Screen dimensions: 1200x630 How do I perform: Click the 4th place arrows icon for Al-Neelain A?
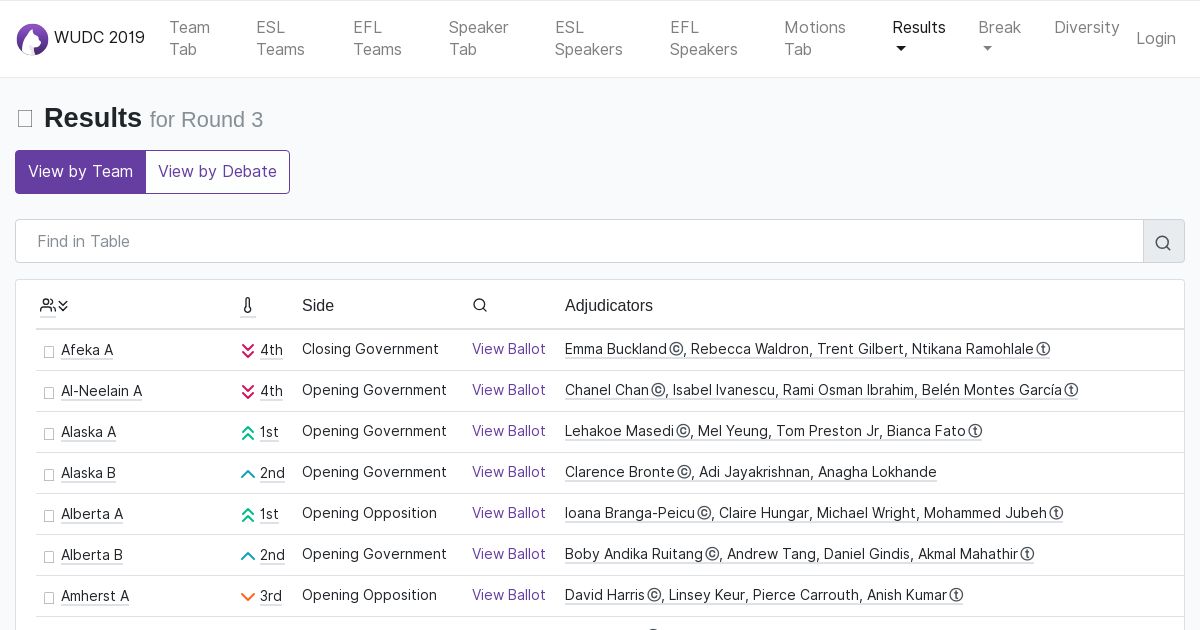[248, 392]
